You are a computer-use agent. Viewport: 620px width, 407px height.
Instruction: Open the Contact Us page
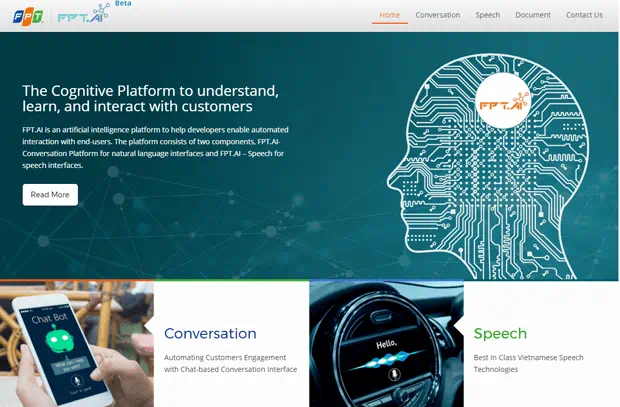coord(584,15)
